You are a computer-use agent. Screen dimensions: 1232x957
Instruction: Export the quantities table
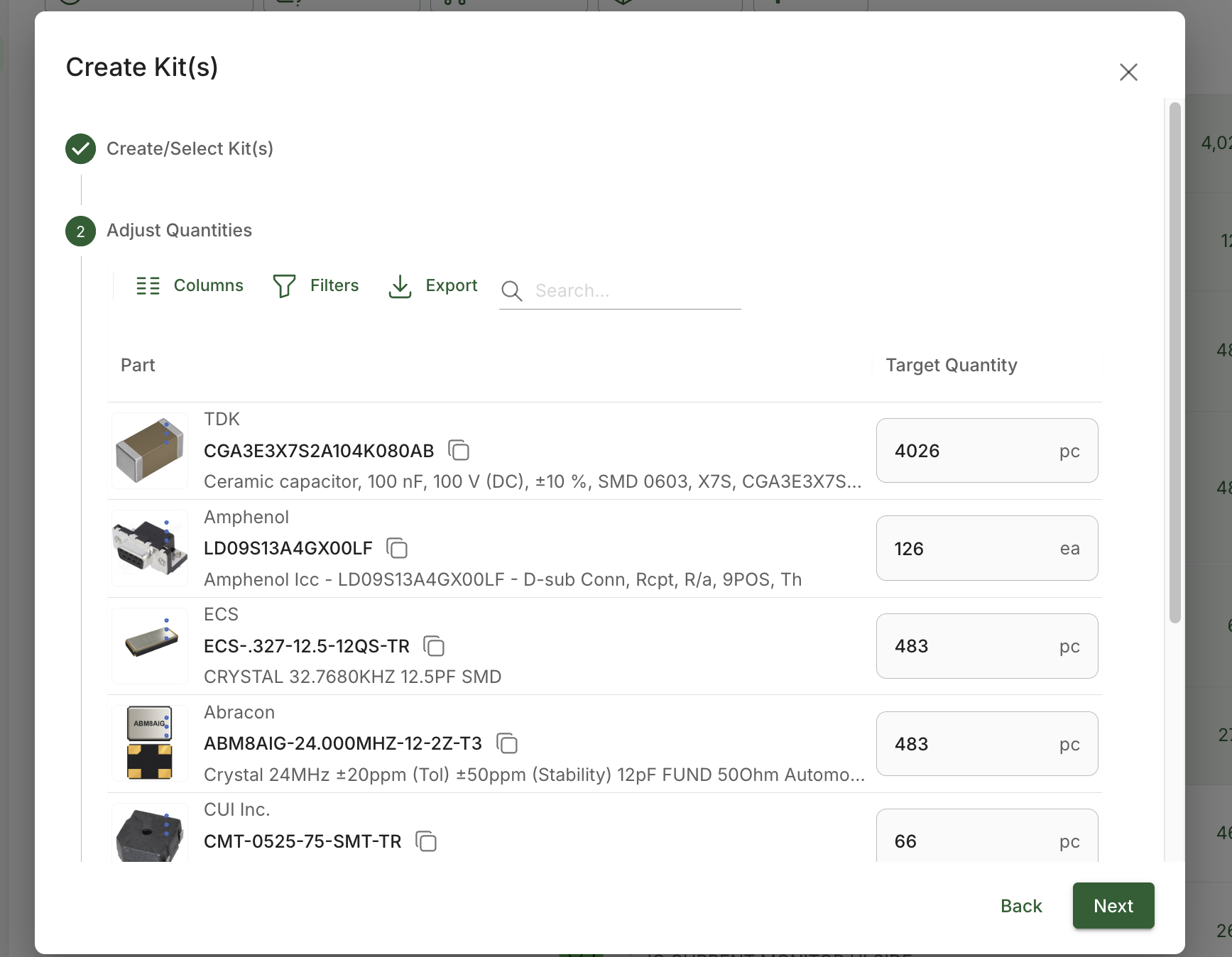(x=432, y=285)
